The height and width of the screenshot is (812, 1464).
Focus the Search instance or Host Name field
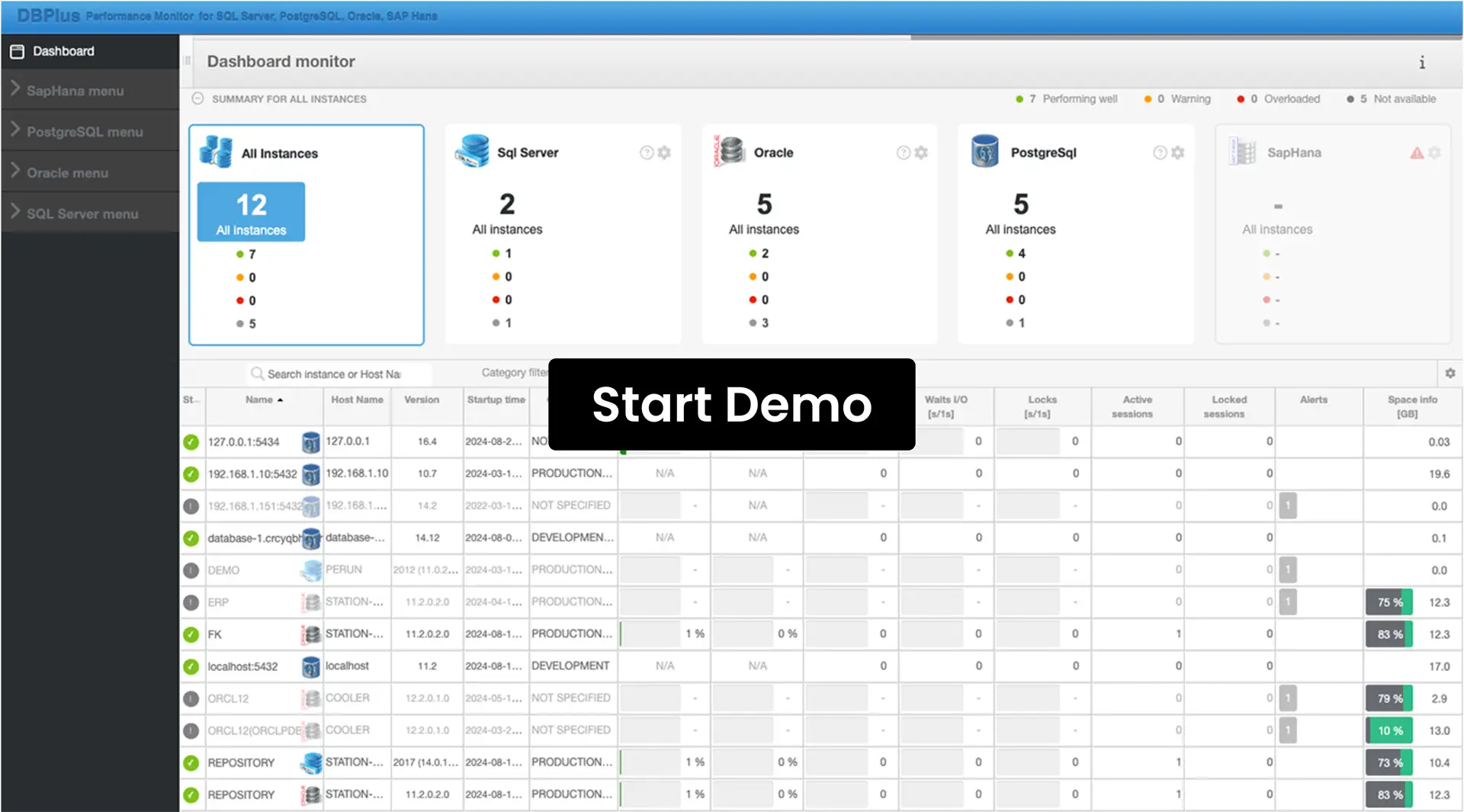(x=340, y=374)
